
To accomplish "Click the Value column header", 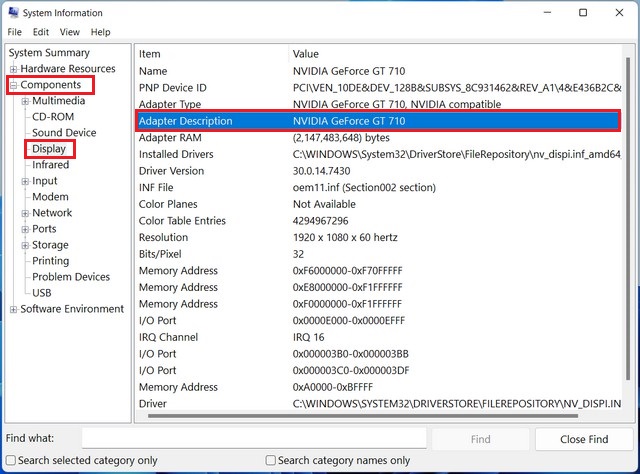I will click(x=456, y=54).
